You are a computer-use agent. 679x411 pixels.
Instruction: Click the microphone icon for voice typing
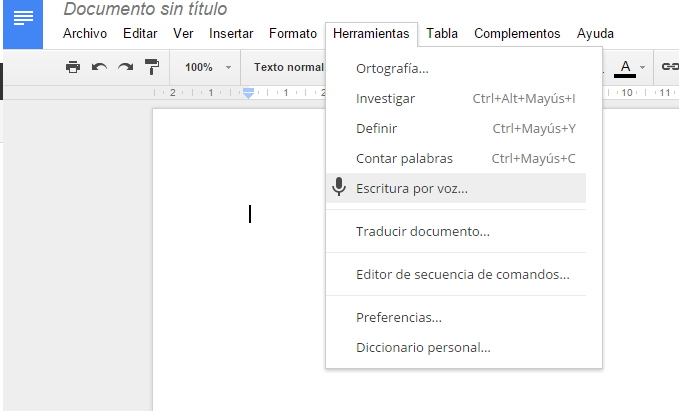point(340,187)
